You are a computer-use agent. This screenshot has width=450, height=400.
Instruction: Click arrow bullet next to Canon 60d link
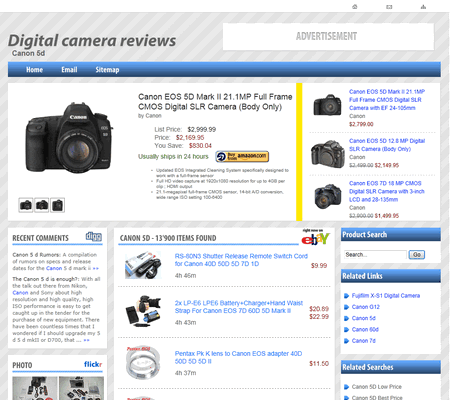pos(346,330)
